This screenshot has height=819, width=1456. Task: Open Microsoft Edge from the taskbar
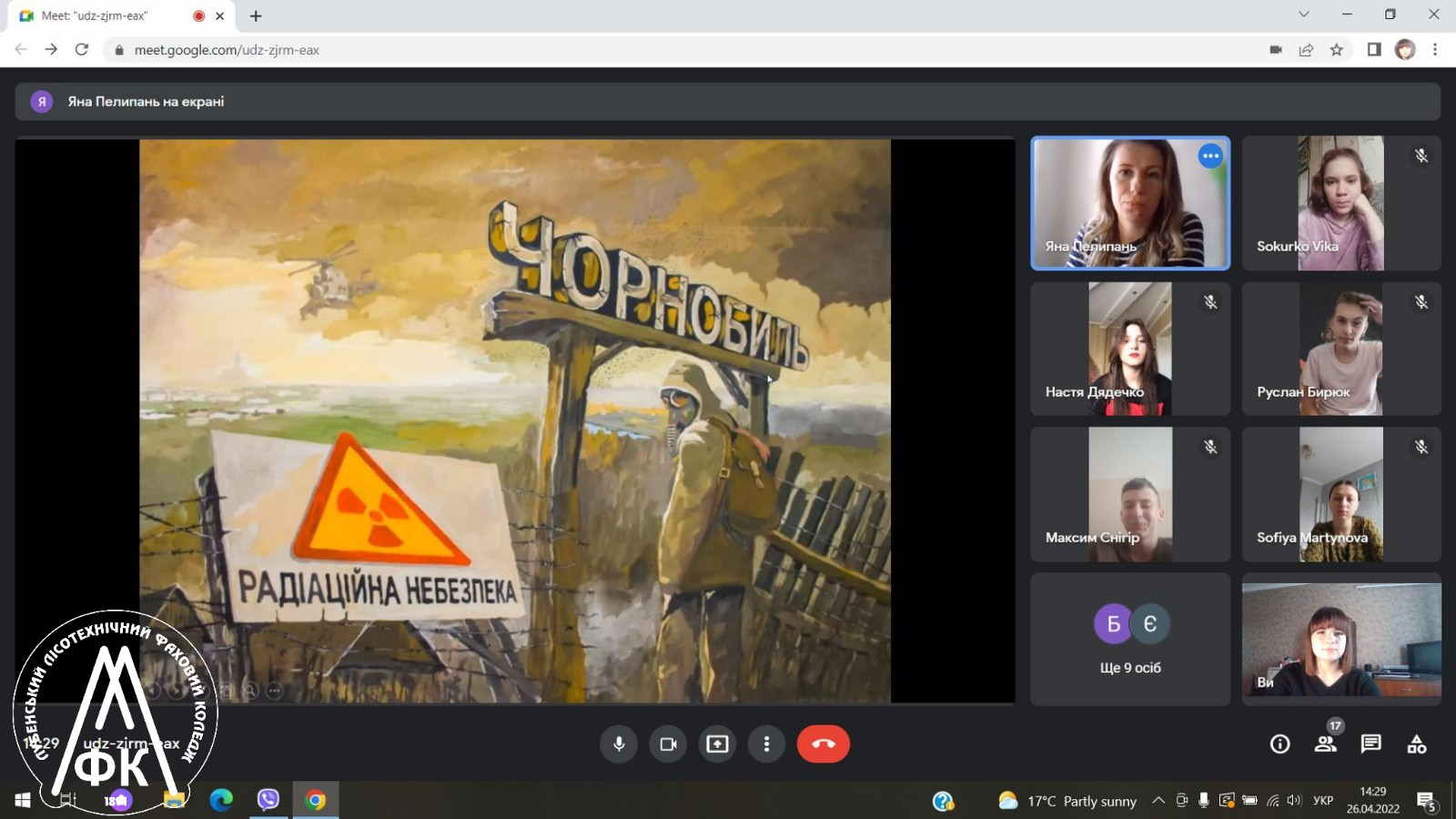pos(221,800)
